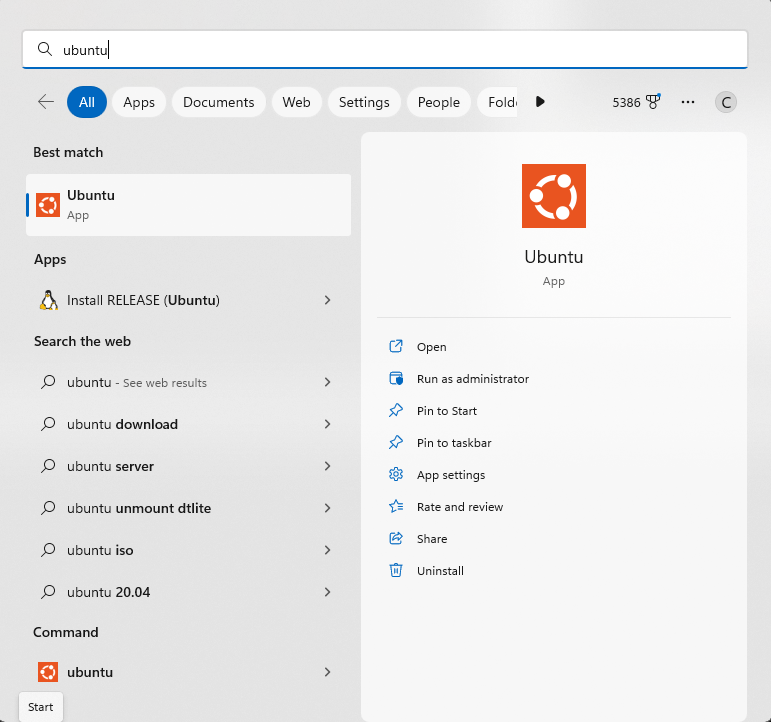Go back using the left arrow icon
This screenshot has width=771, height=722.
(46, 102)
